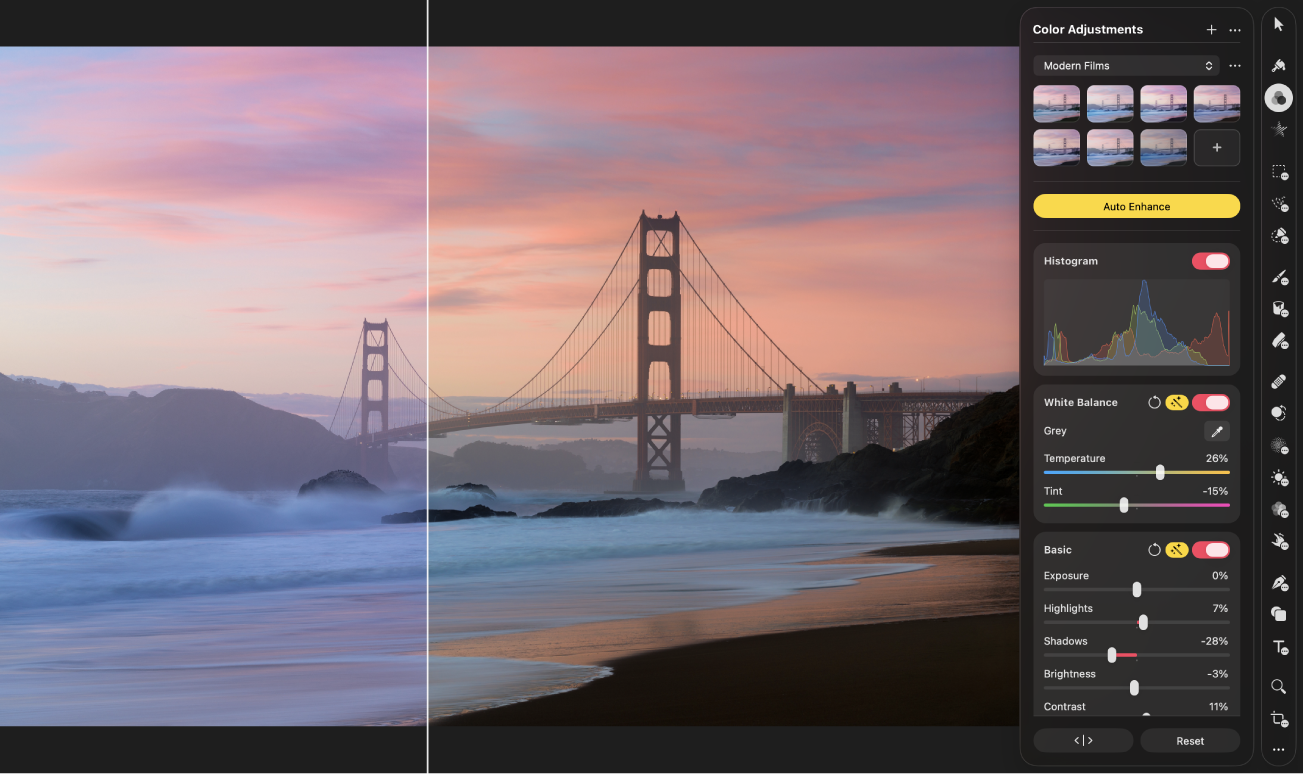This screenshot has height=774, width=1304.
Task: Click the Temperature slider handle
Action: [1159, 472]
